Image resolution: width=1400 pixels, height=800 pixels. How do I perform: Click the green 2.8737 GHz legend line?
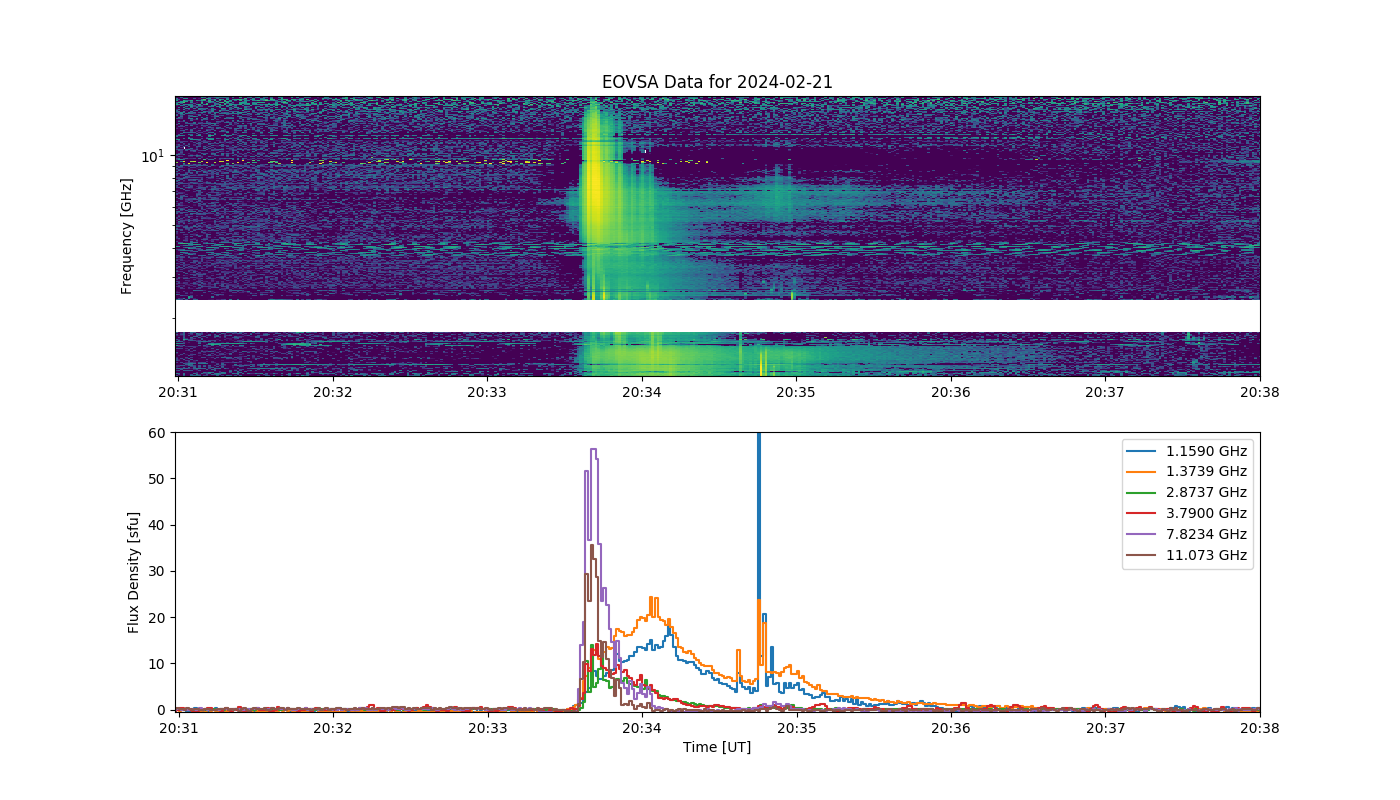(1142, 493)
